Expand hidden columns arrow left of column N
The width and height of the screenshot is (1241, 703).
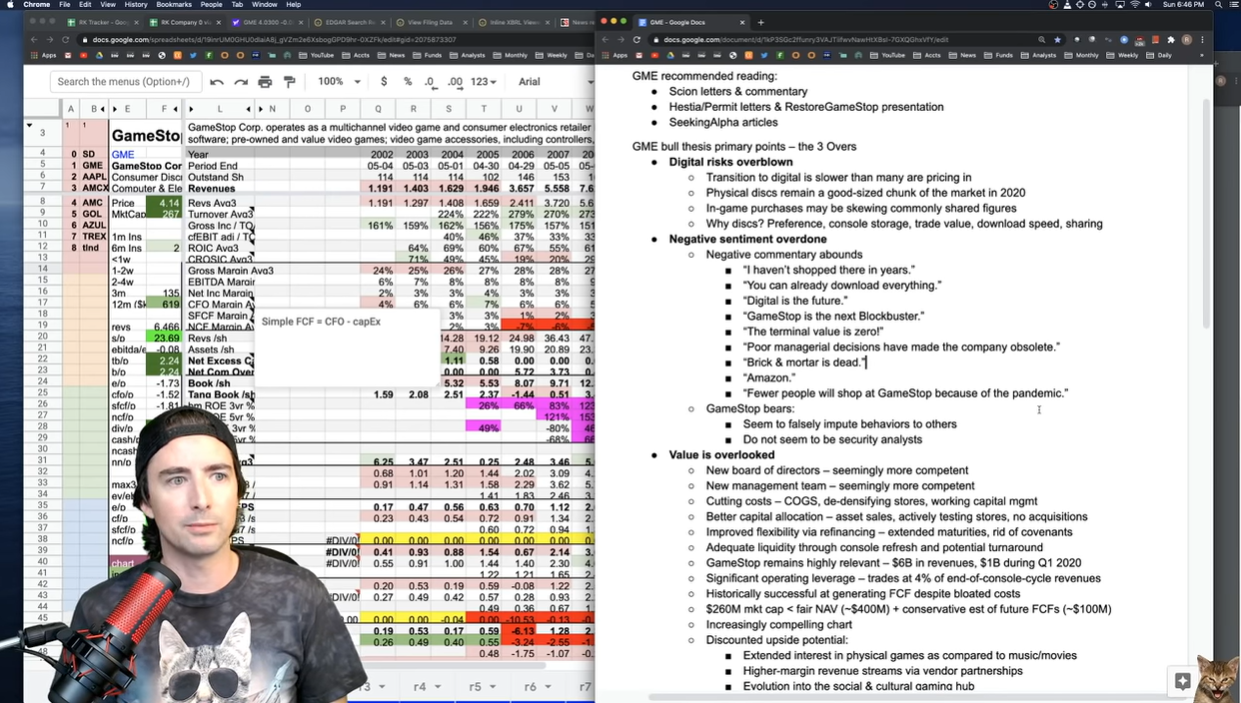(x=260, y=109)
